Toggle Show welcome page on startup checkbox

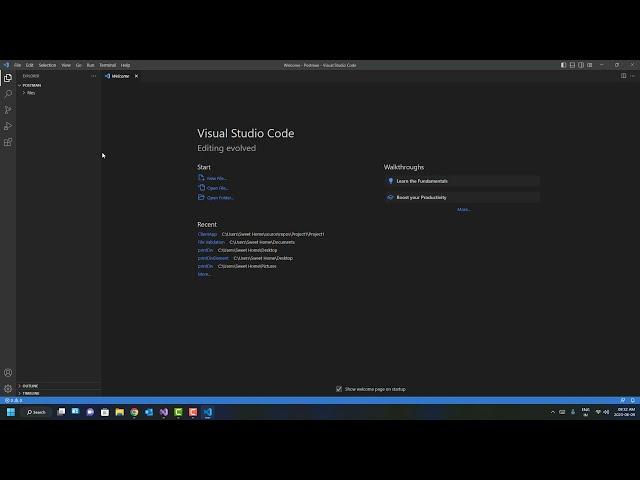pyautogui.click(x=339, y=389)
